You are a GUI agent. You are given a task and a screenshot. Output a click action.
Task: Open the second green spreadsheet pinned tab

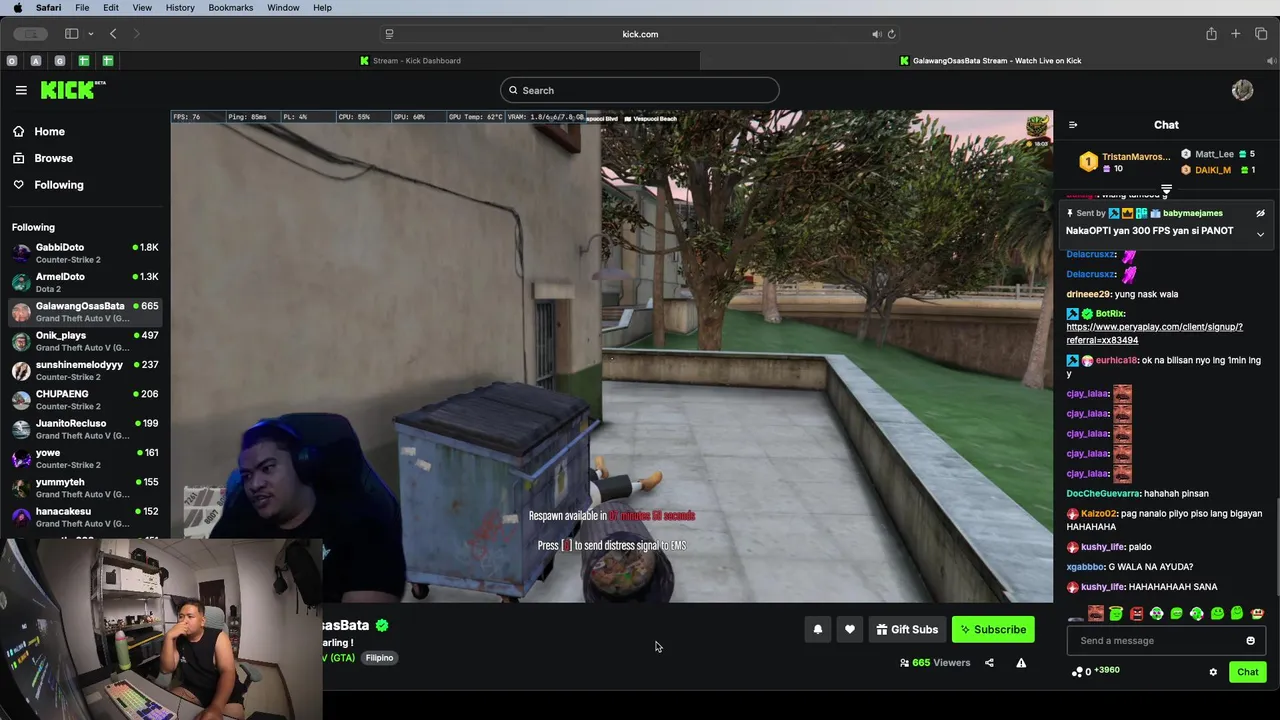pyautogui.click(x=107, y=61)
